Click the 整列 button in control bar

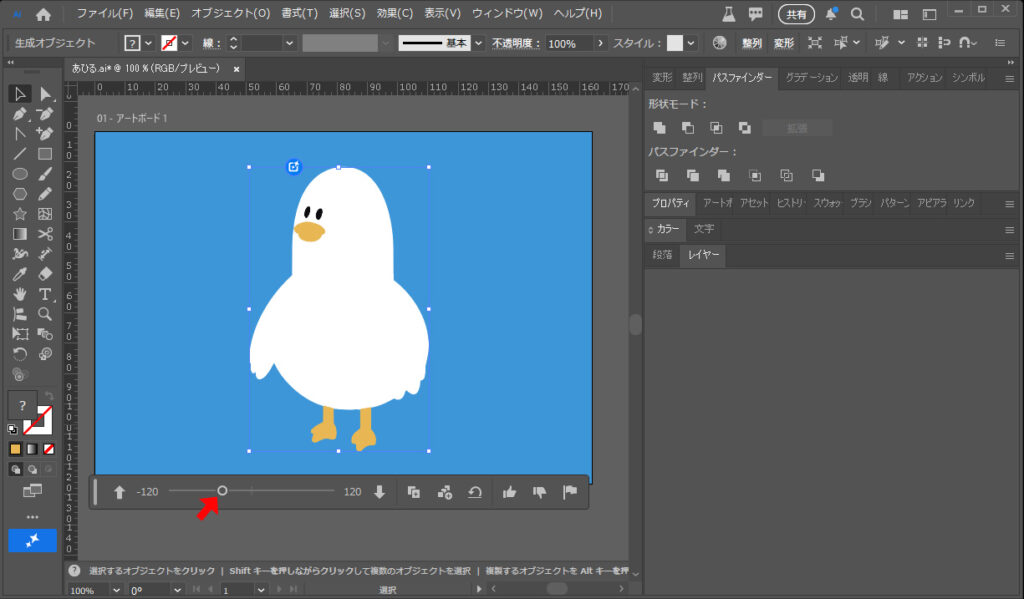coord(751,44)
